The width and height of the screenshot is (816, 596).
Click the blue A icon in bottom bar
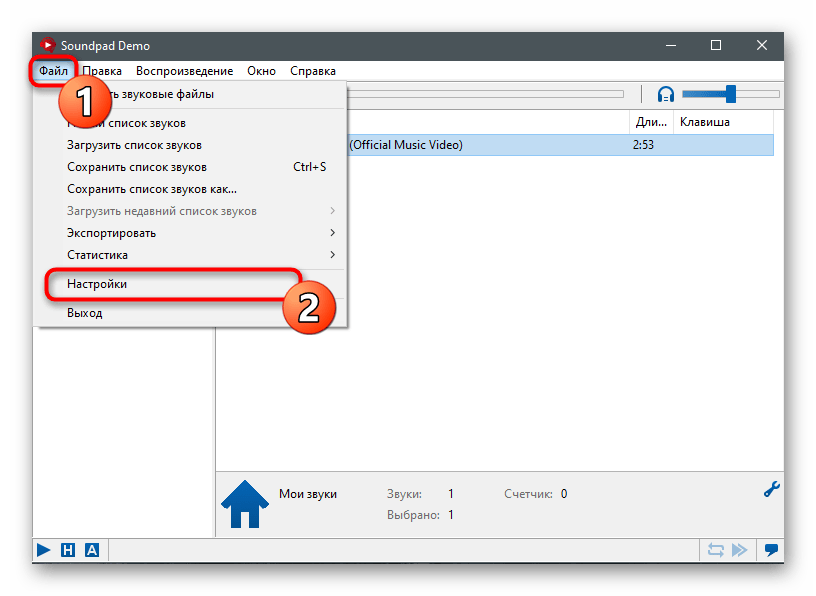pos(92,550)
